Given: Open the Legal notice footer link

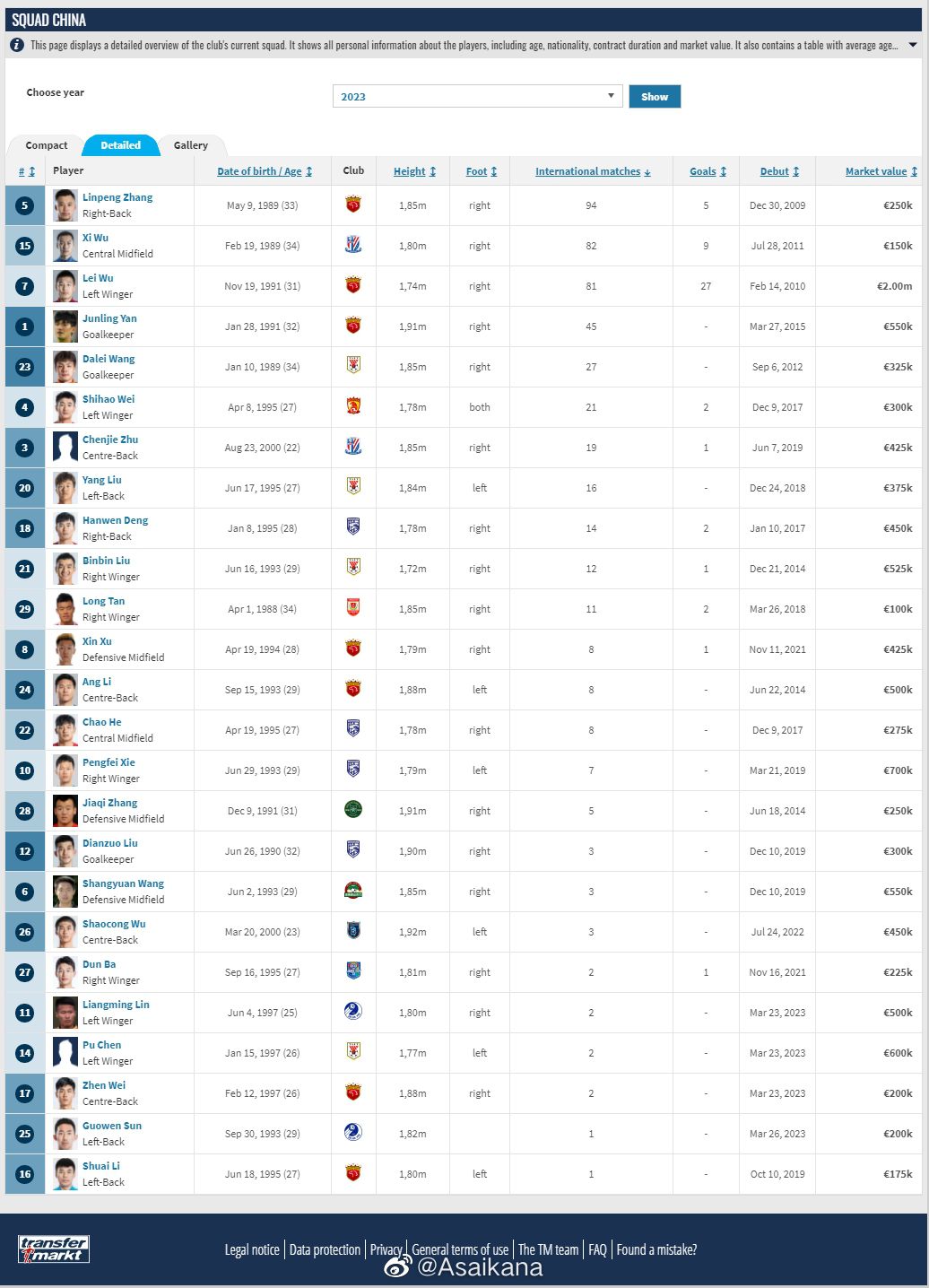Looking at the screenshot, I should 252,1249.
